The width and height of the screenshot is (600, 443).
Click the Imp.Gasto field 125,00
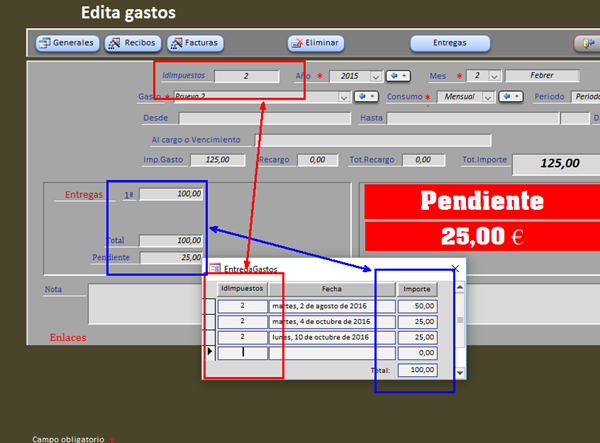[x=218, y=160]
